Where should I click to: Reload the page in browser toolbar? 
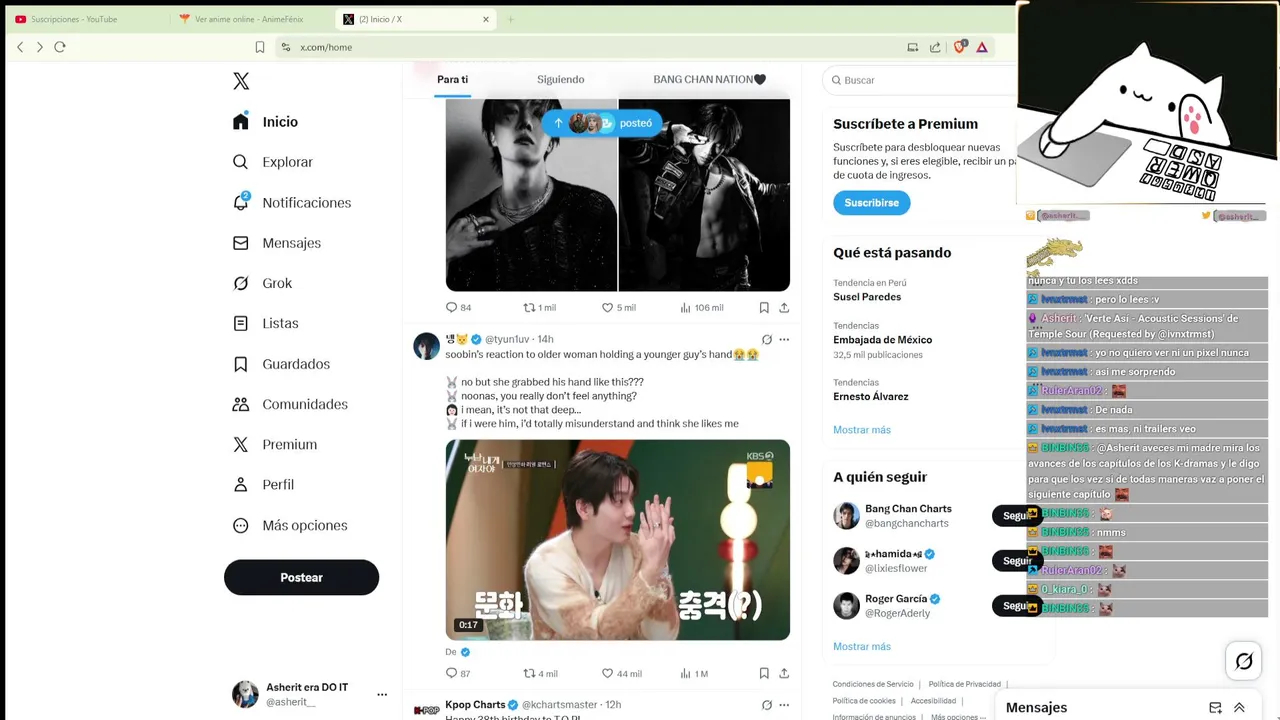[x=60, y=47]
